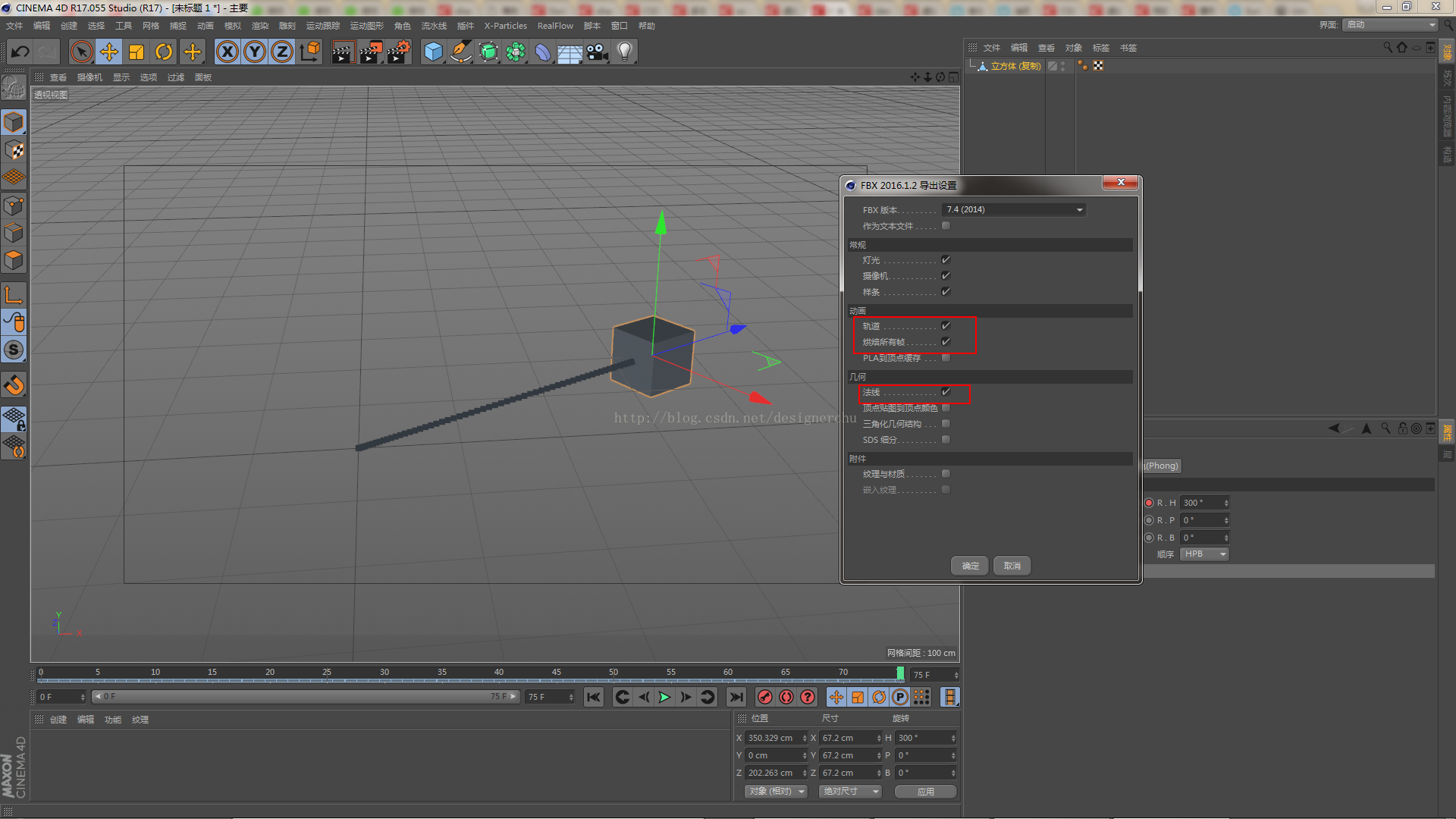1456x819 pixels.
Task: Toggle the 法线 geometry checkbox
Action: coord(946,392)
